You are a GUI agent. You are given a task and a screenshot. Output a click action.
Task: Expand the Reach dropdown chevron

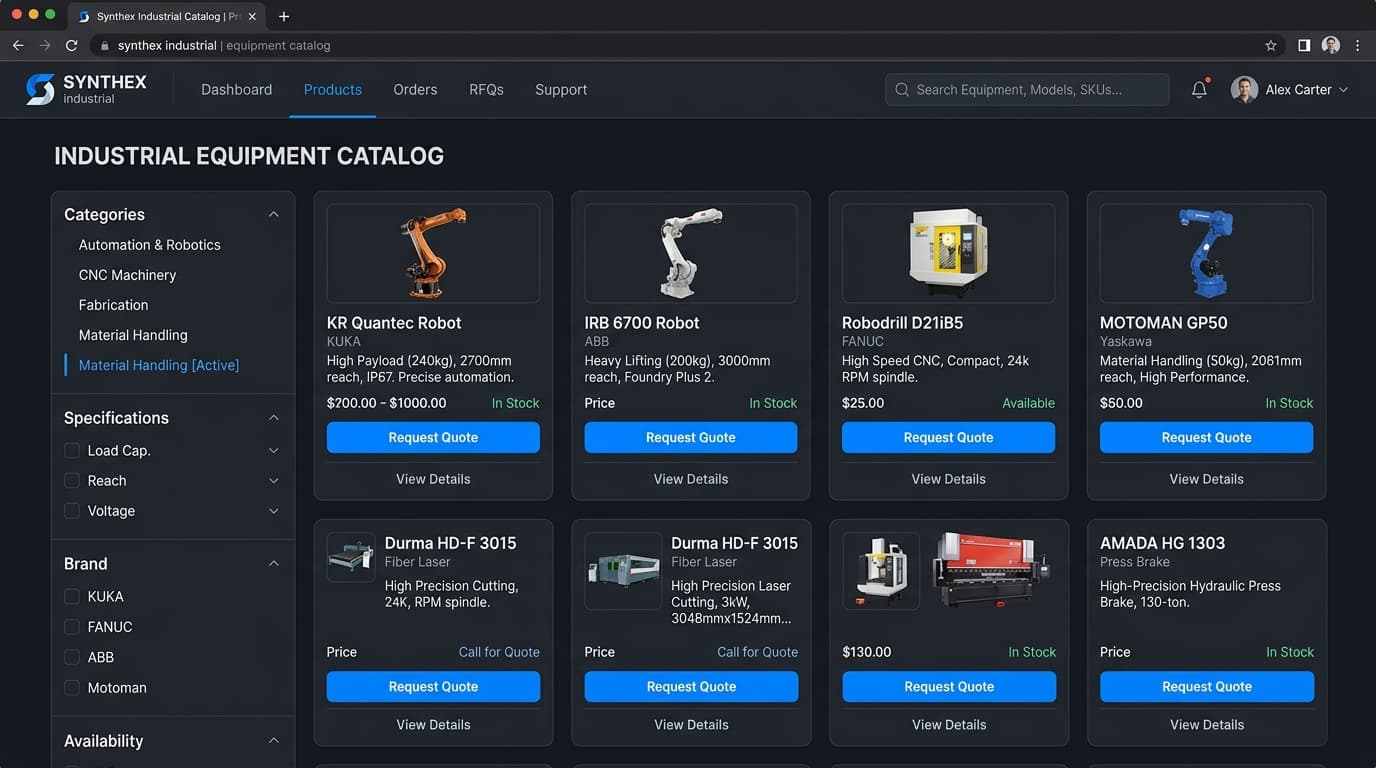click(274, 481)
